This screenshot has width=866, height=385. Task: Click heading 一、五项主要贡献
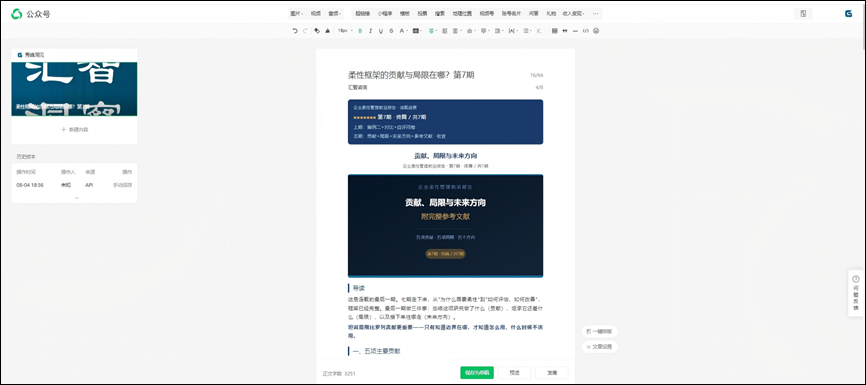[377, 351]
